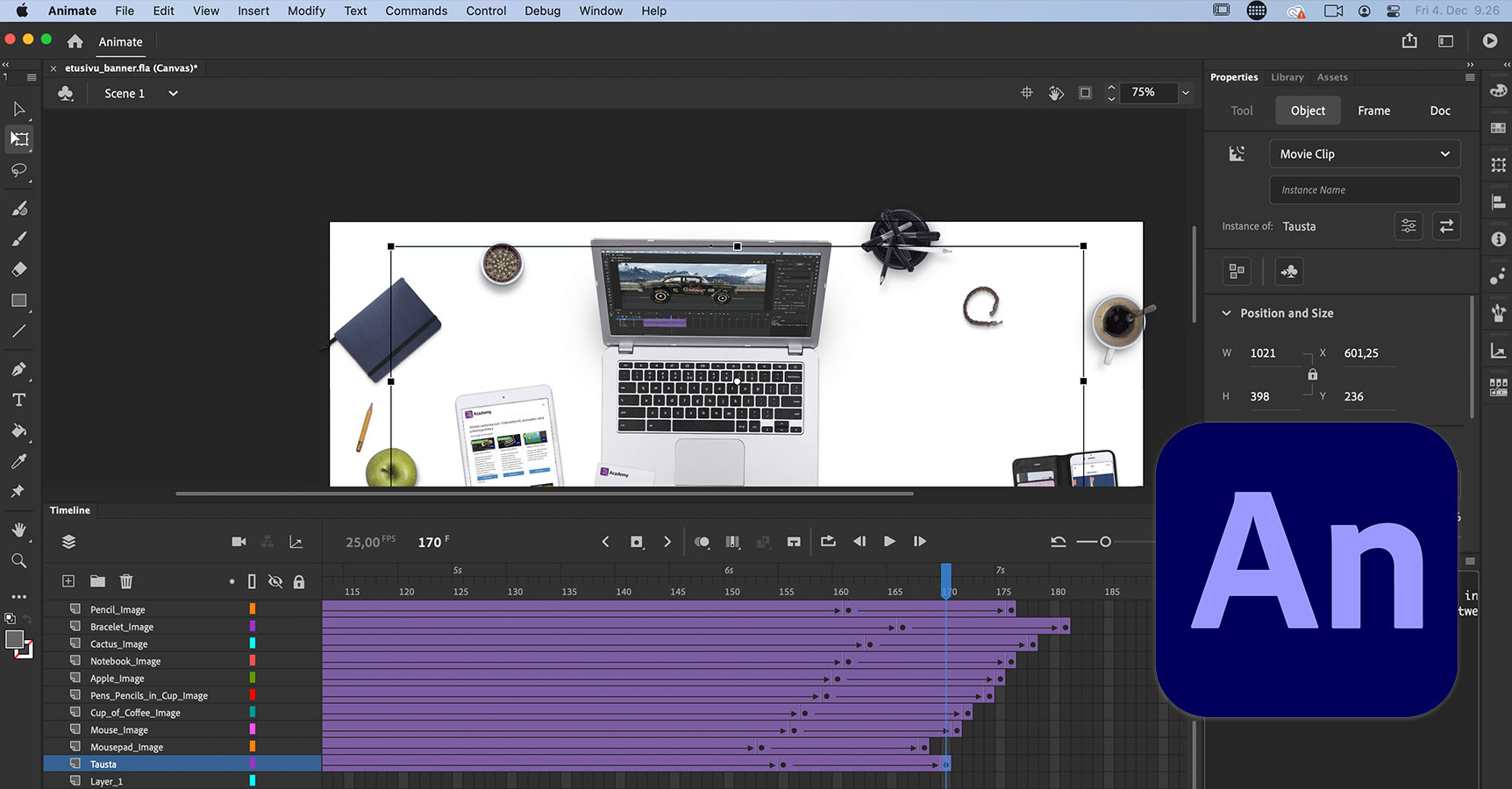Click the Swap Symbol icon
Screen dimensions: 1512x789
pos(1446,226)
